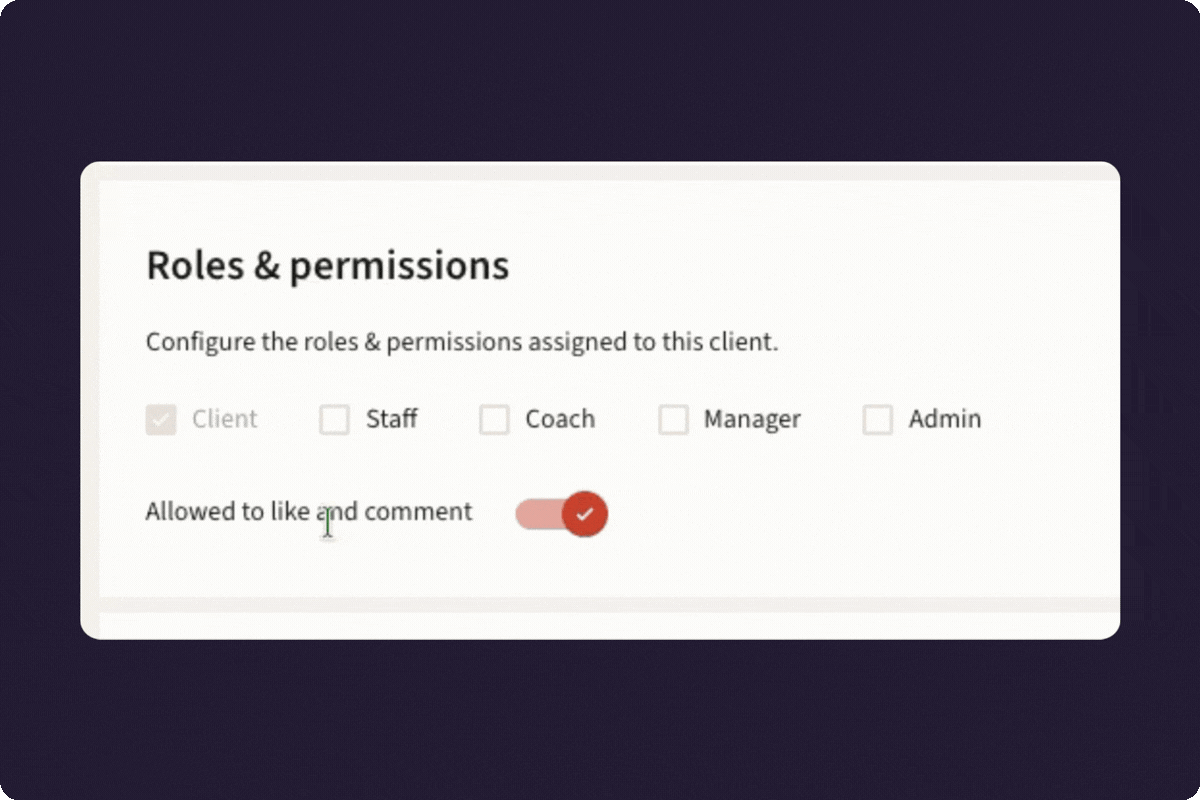Click the grayed-out Client label

click(x=224, y=419)
